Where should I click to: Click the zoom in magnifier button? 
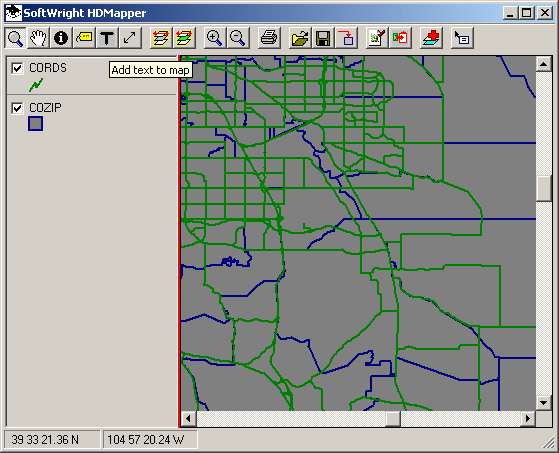(214, 38)
